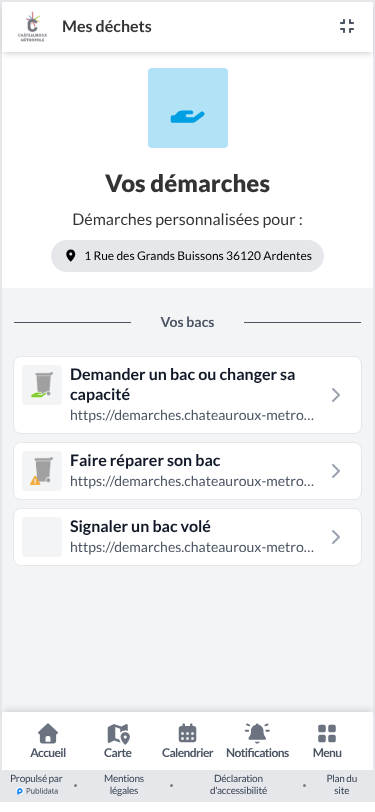This screenshot has width=375, height=812.
Task: Open the Notifications bell tab
Action: (257, 741)
